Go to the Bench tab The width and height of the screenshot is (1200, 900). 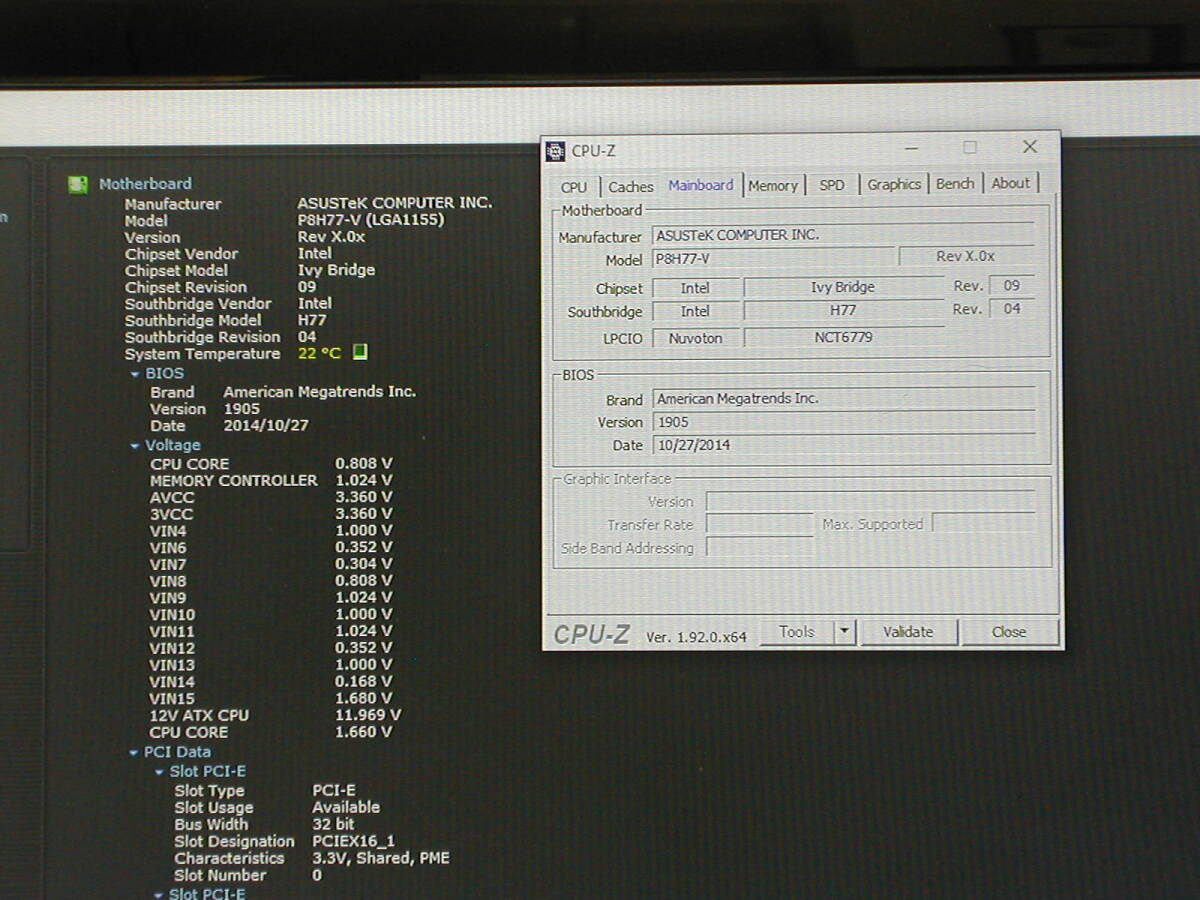[x=955, y=184]
